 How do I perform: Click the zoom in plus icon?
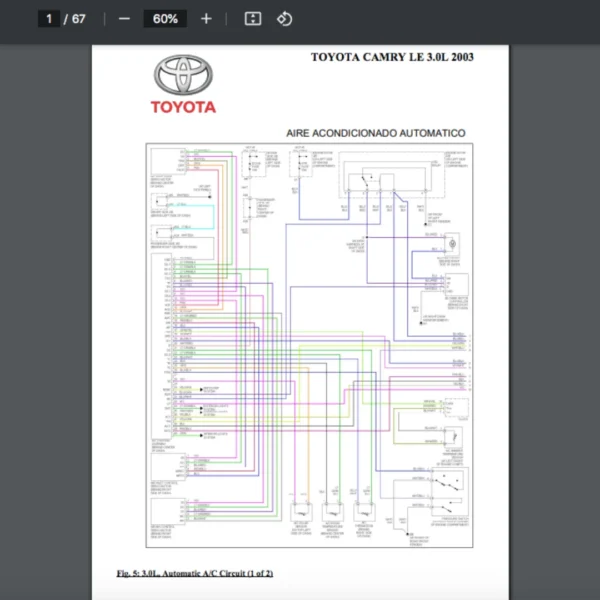(206, 19)
